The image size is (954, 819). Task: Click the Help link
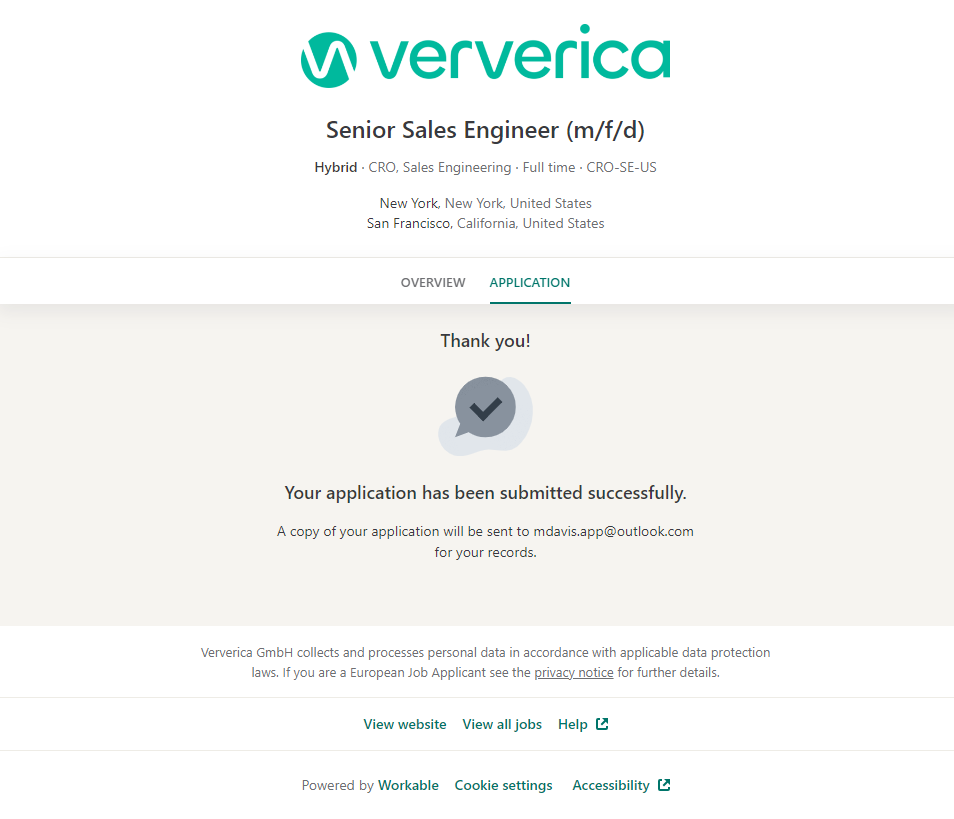pos(573,724)
